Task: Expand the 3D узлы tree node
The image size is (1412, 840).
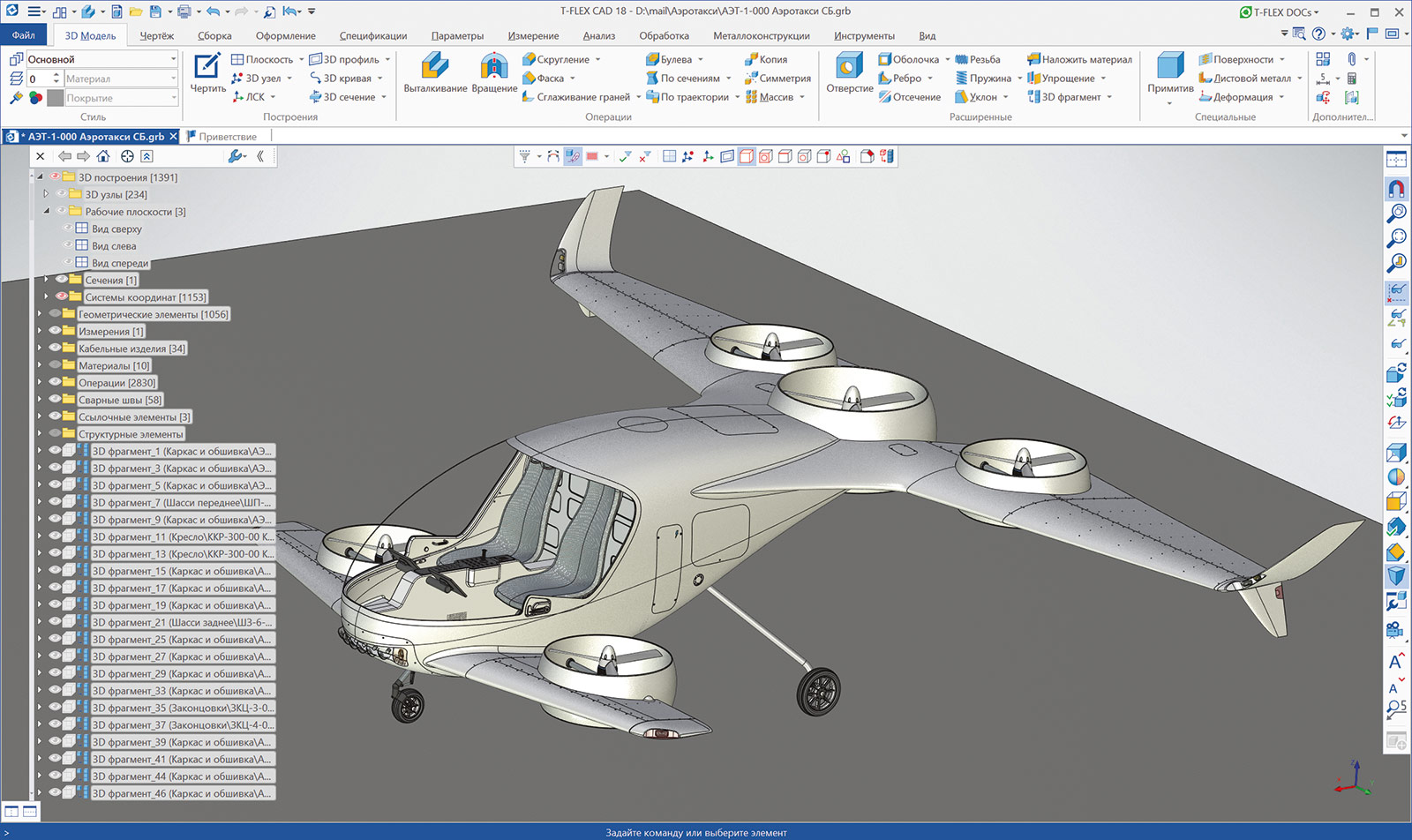Action: 46,193
